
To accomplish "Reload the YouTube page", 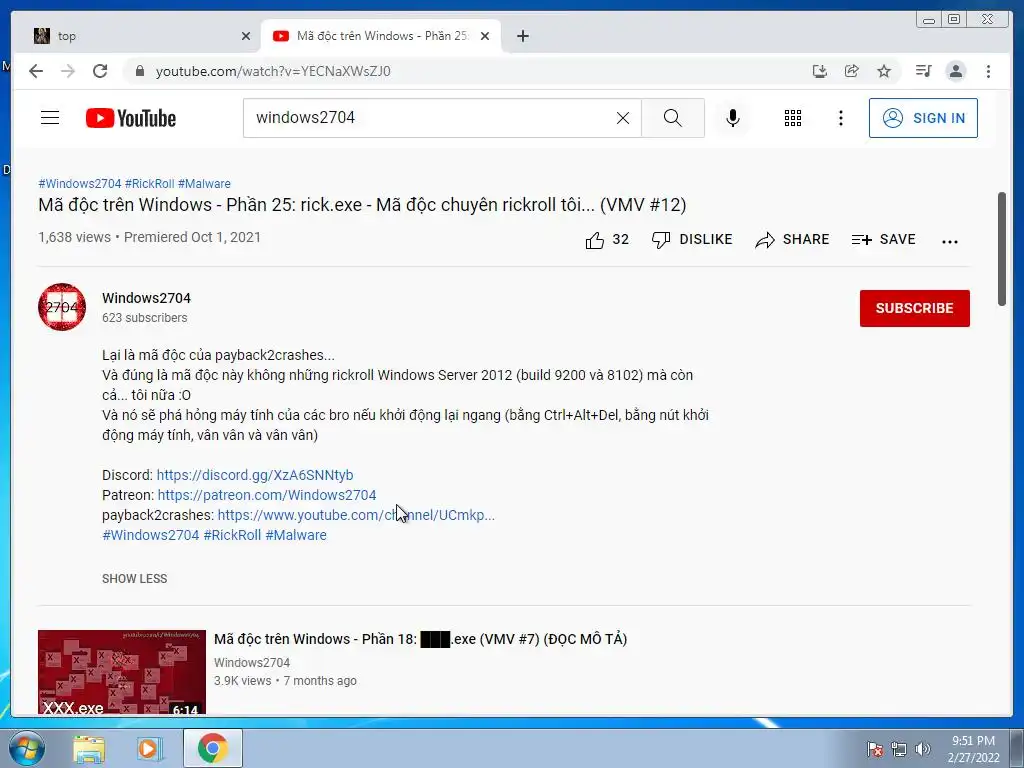I will click(x=100, y=71).
